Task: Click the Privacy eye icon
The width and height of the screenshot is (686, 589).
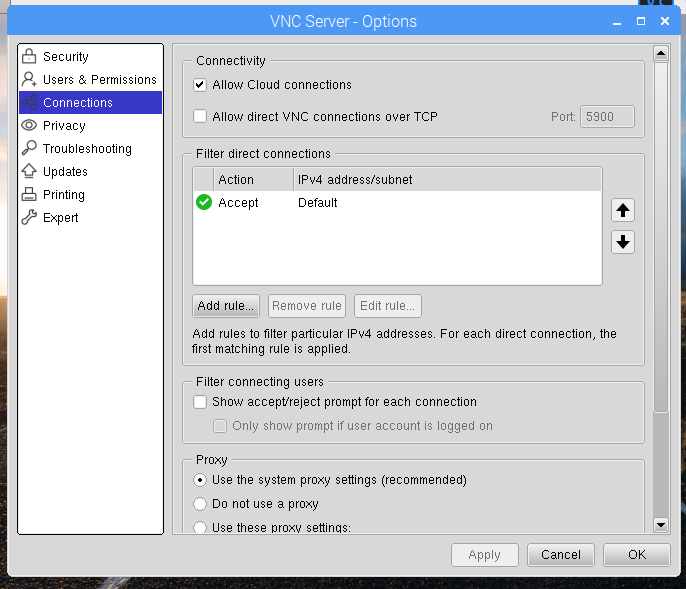Action: pos(29,126)
